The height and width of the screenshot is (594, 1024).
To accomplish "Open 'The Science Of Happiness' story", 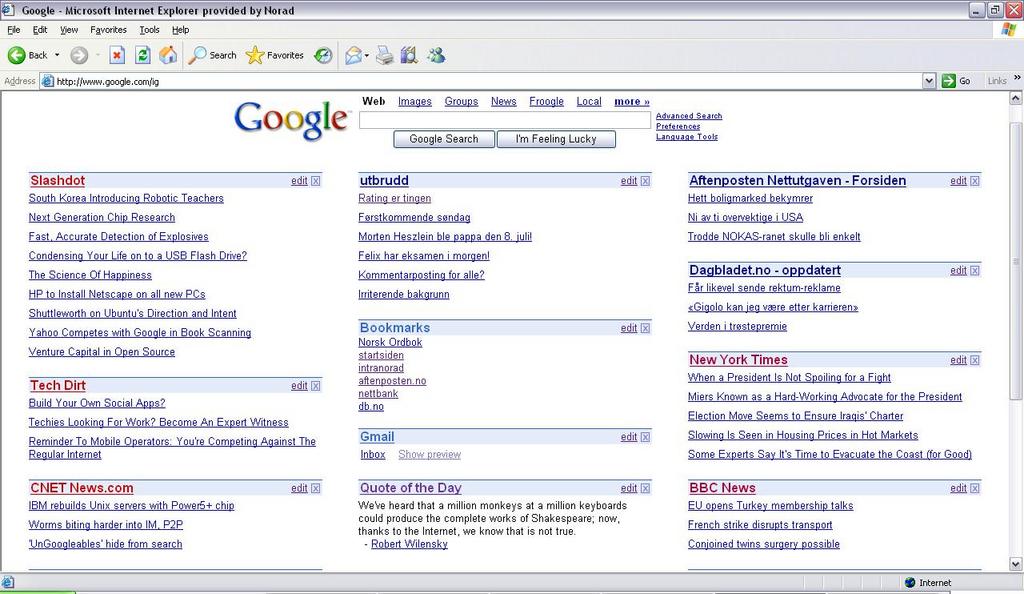I will pos(90,275).
